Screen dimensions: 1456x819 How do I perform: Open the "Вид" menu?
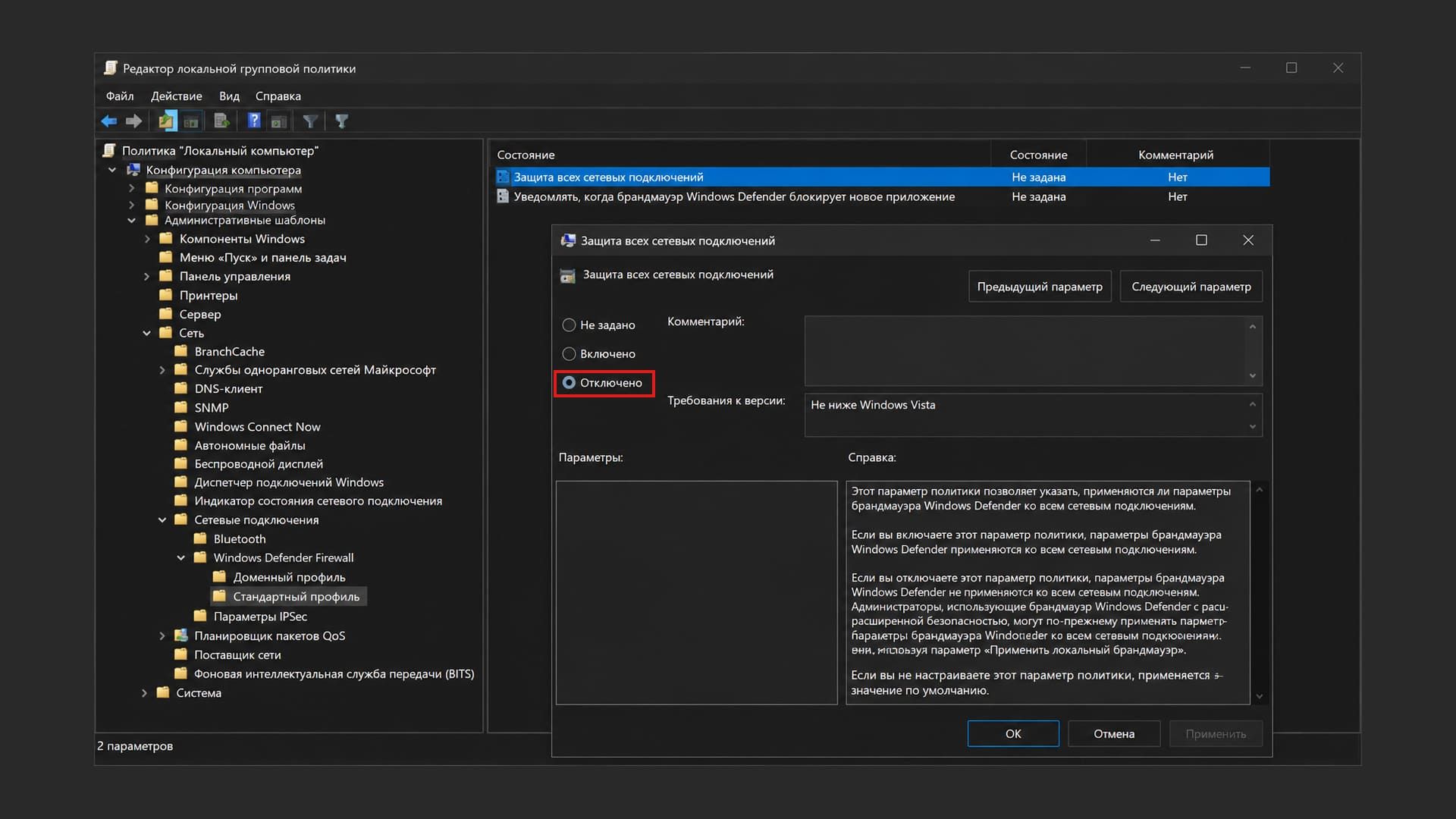point(229,96)
